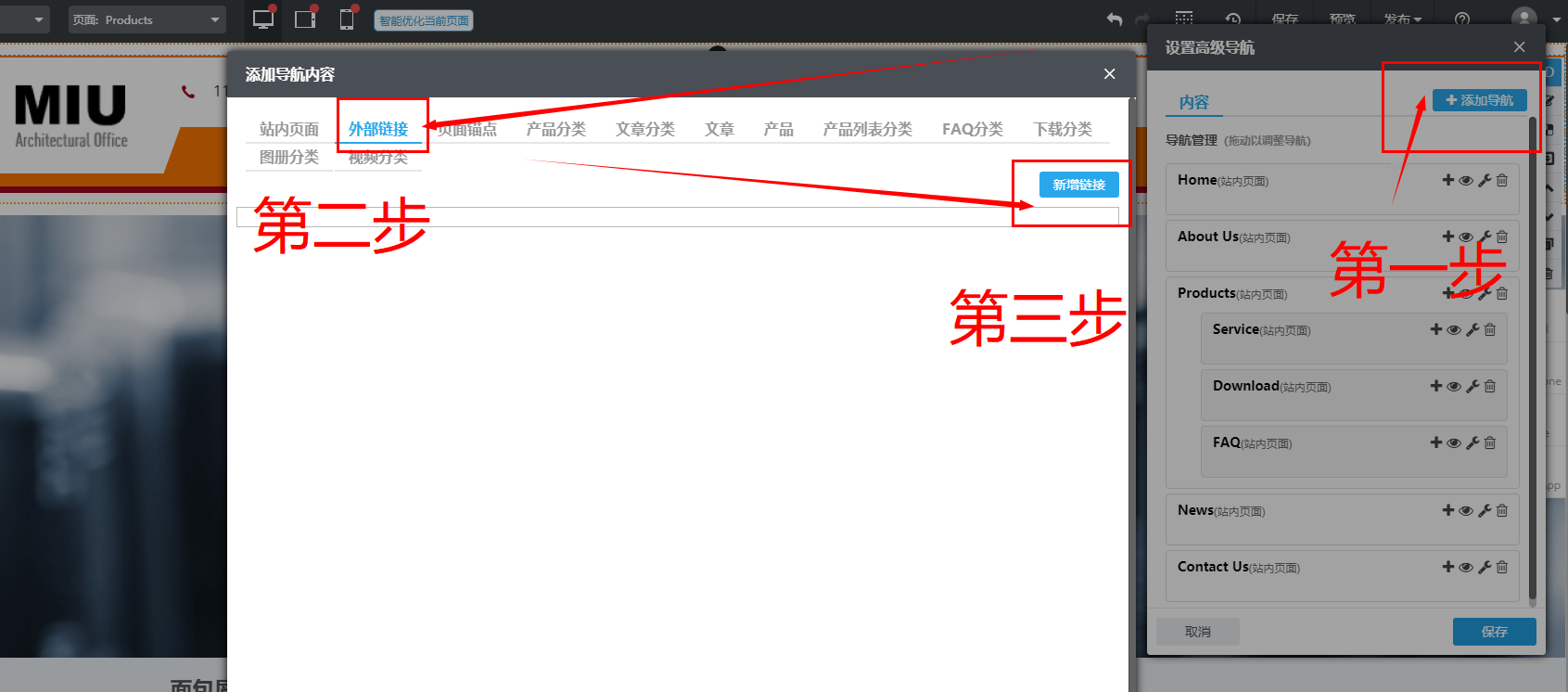1568x692 pixels.
Task: Delete the News navigation item
Action: click(x=1502, y=510)
